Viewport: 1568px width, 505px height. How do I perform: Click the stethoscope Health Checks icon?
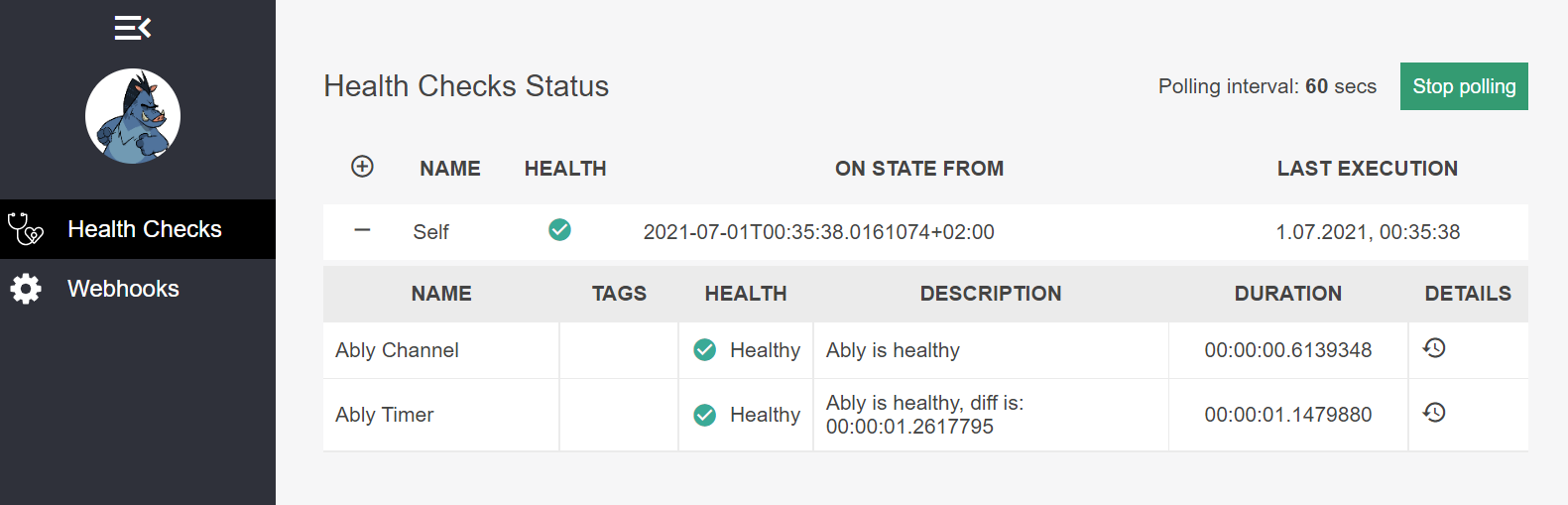click(x=26, y=229)
